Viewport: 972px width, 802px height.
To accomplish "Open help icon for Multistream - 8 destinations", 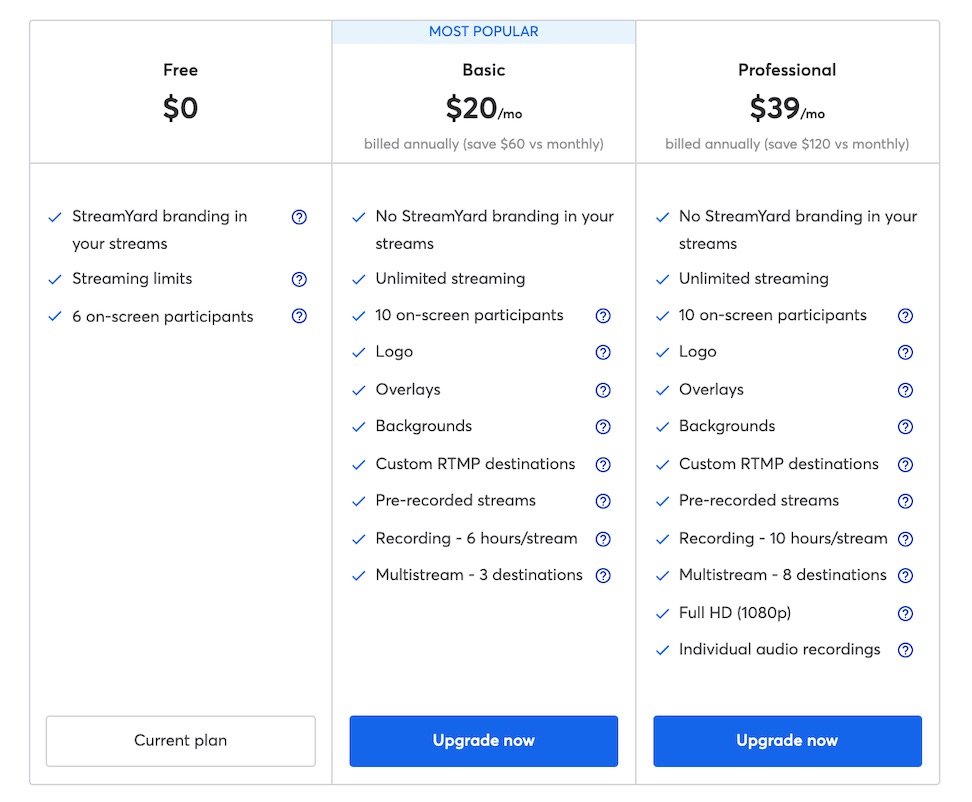I will pos(905,575).
